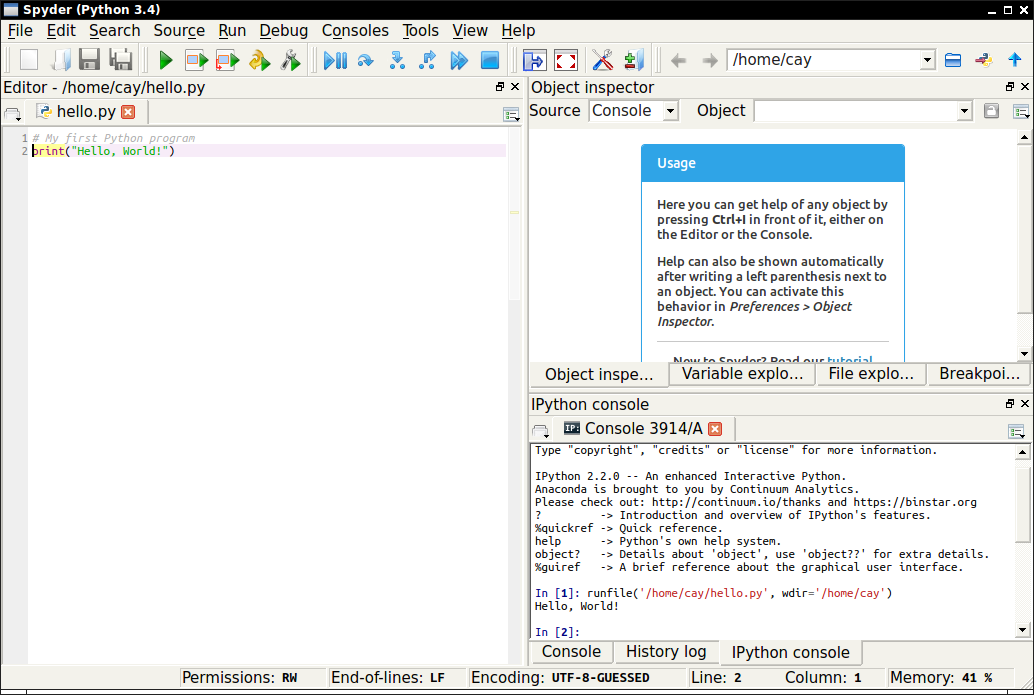Open PYTHONPATH manager icon
1034x695 pixels.
click(633, 60)
